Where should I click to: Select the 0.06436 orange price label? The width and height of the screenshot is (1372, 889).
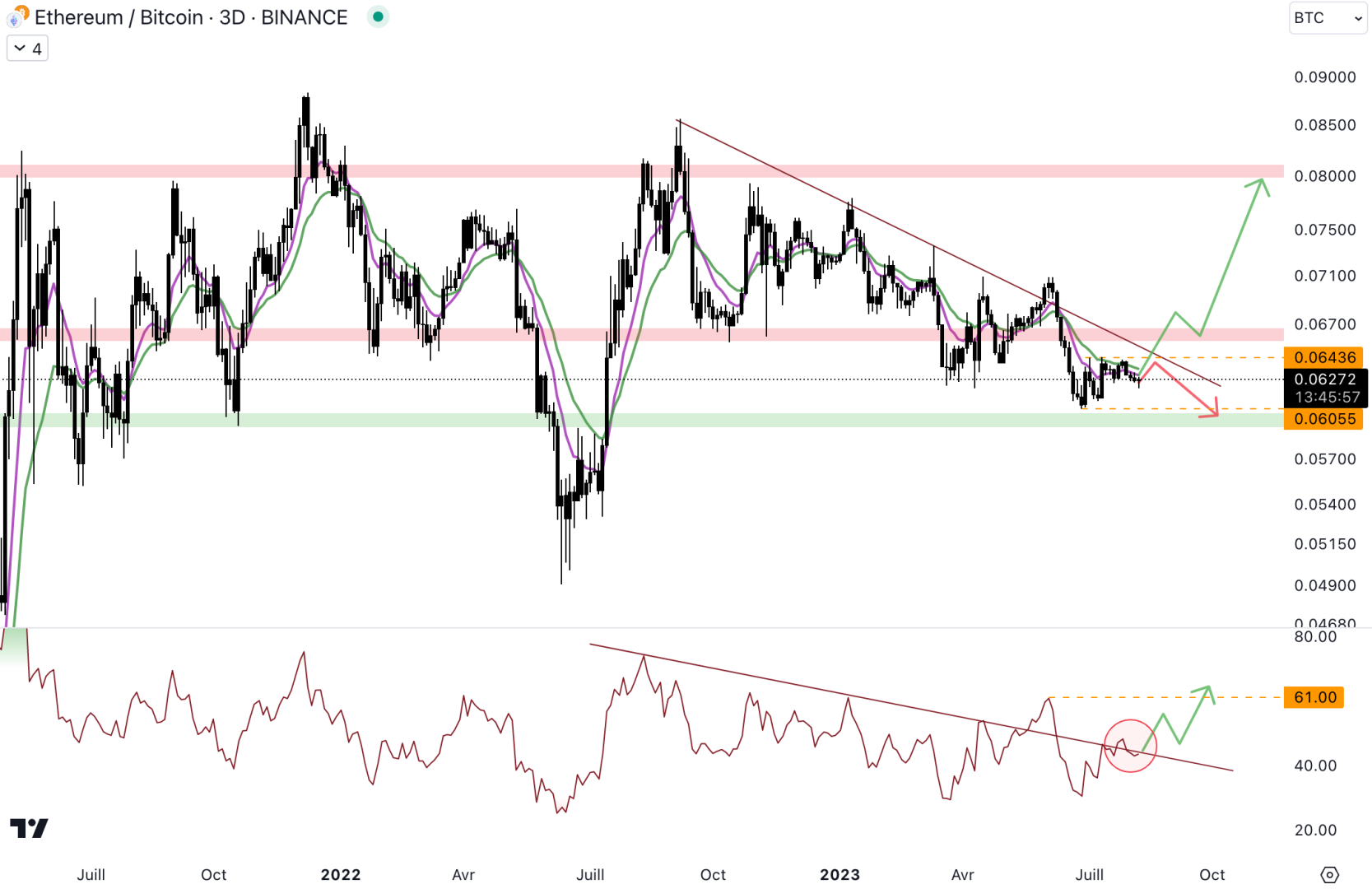click(x=1324, y=357)
